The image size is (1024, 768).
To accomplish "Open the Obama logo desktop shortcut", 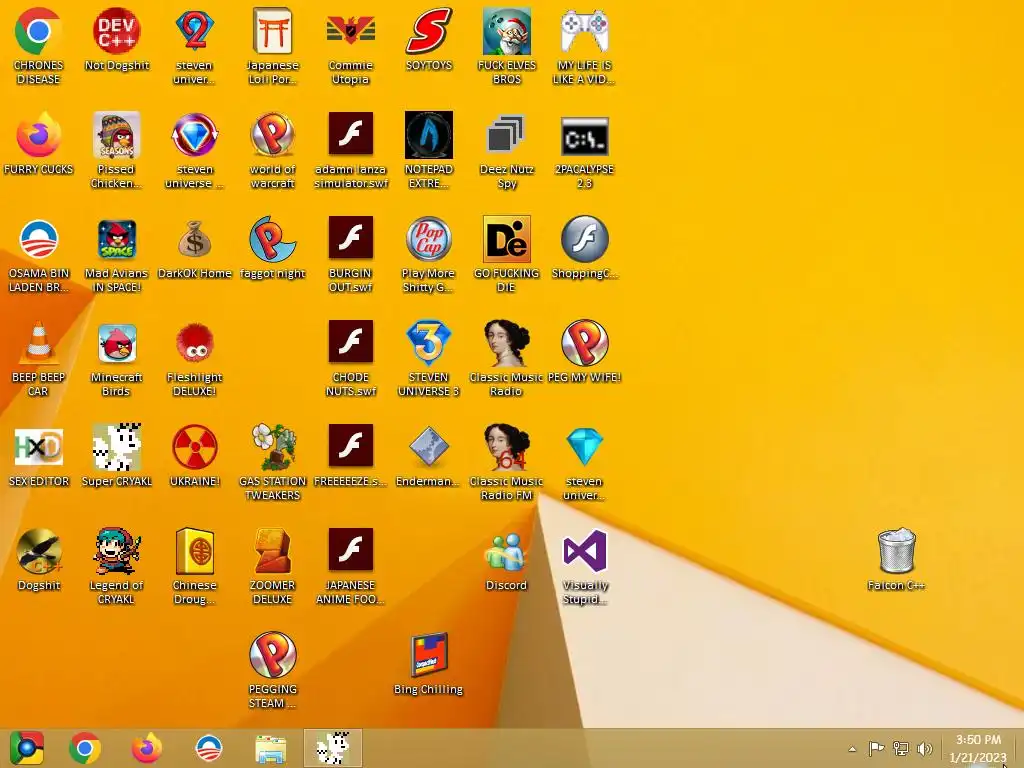I will (x=38, y=239).
